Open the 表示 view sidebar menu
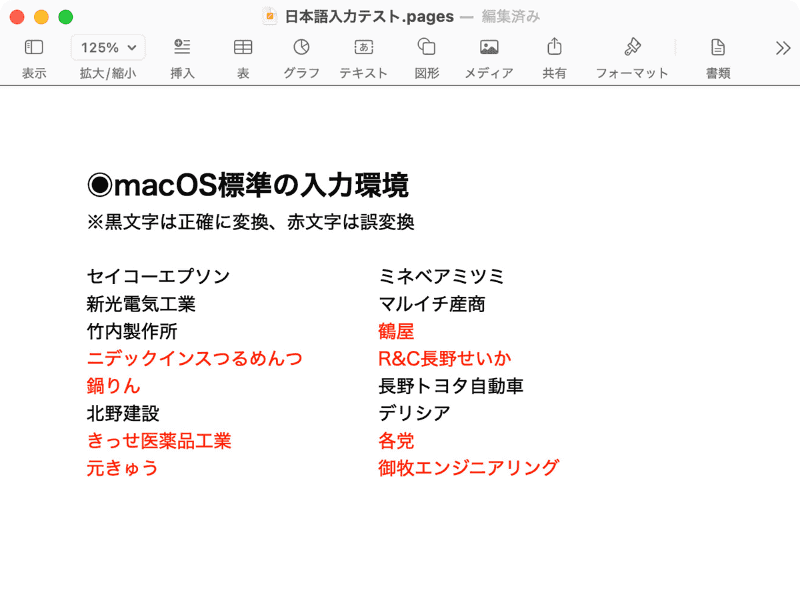800x607 pixels. point(34,47)
